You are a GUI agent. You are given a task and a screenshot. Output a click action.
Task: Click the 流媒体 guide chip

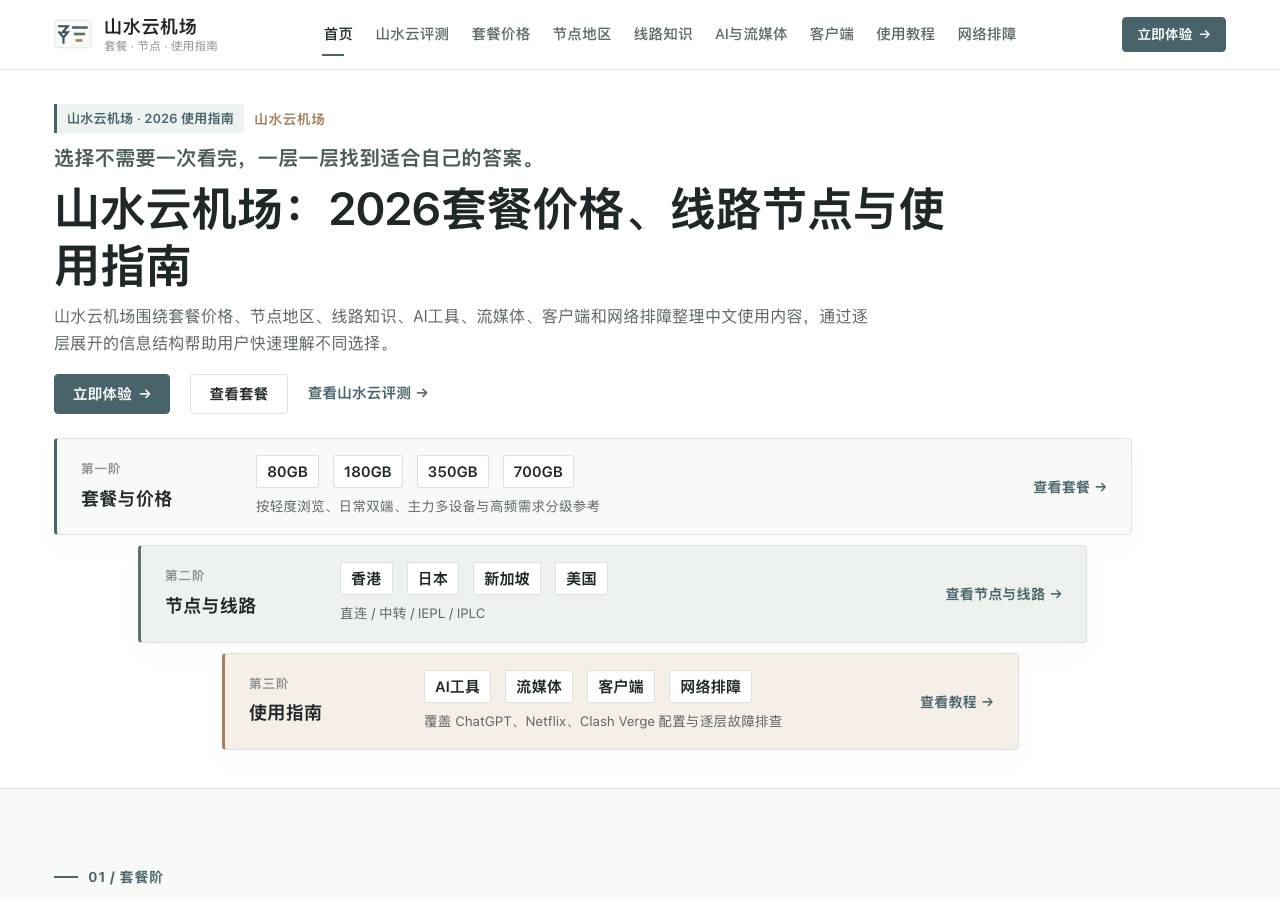click(539, 687)
